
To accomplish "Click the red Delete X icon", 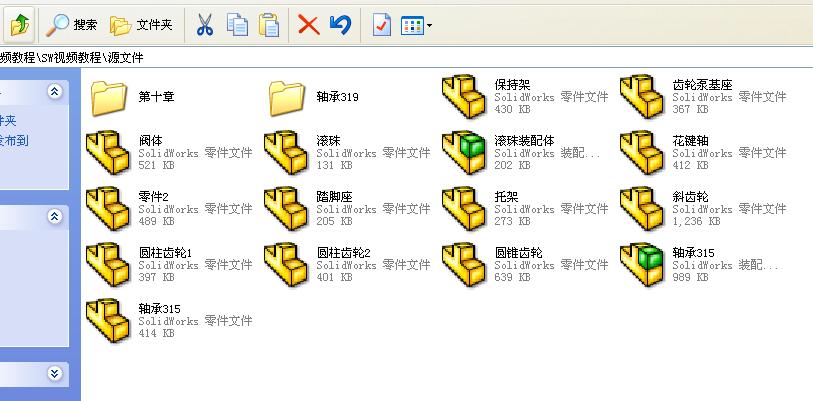I will 309,24.
